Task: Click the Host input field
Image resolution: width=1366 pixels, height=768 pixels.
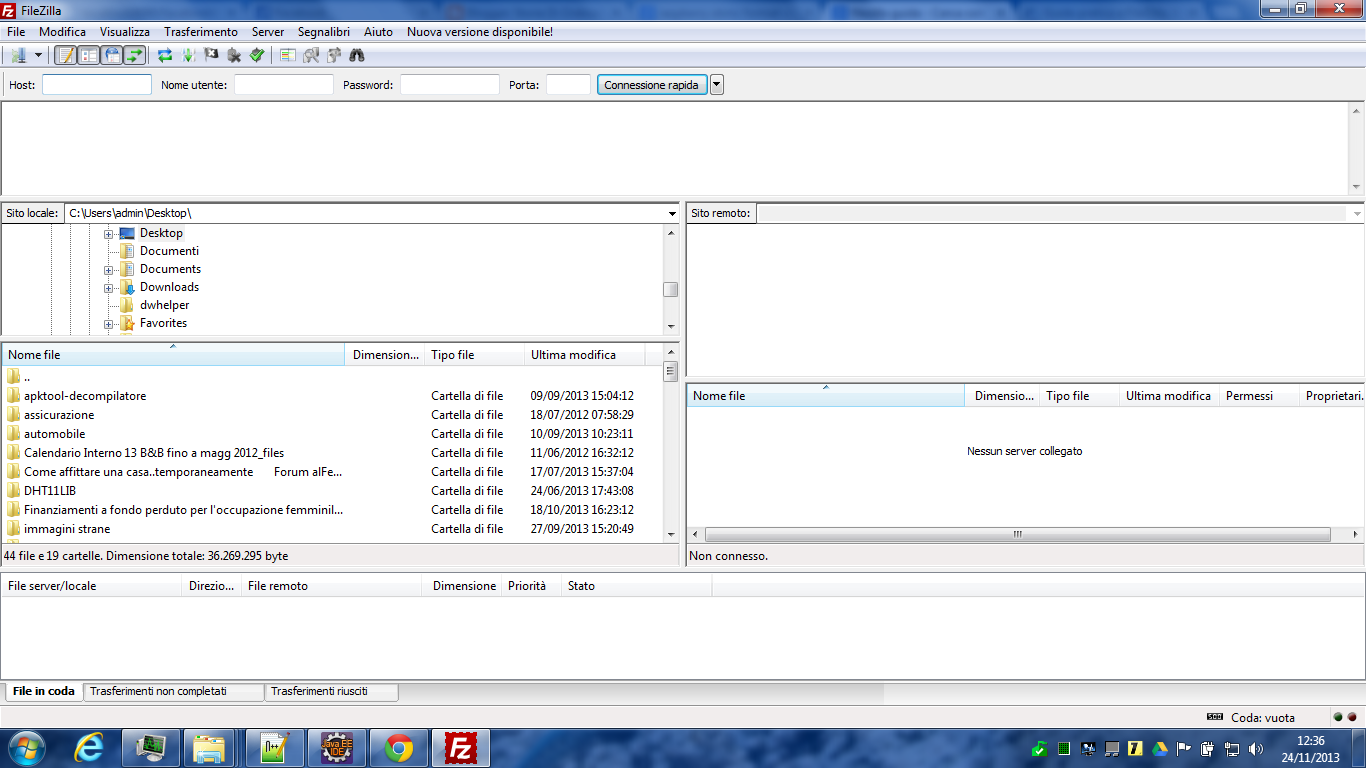Action: 97,85
